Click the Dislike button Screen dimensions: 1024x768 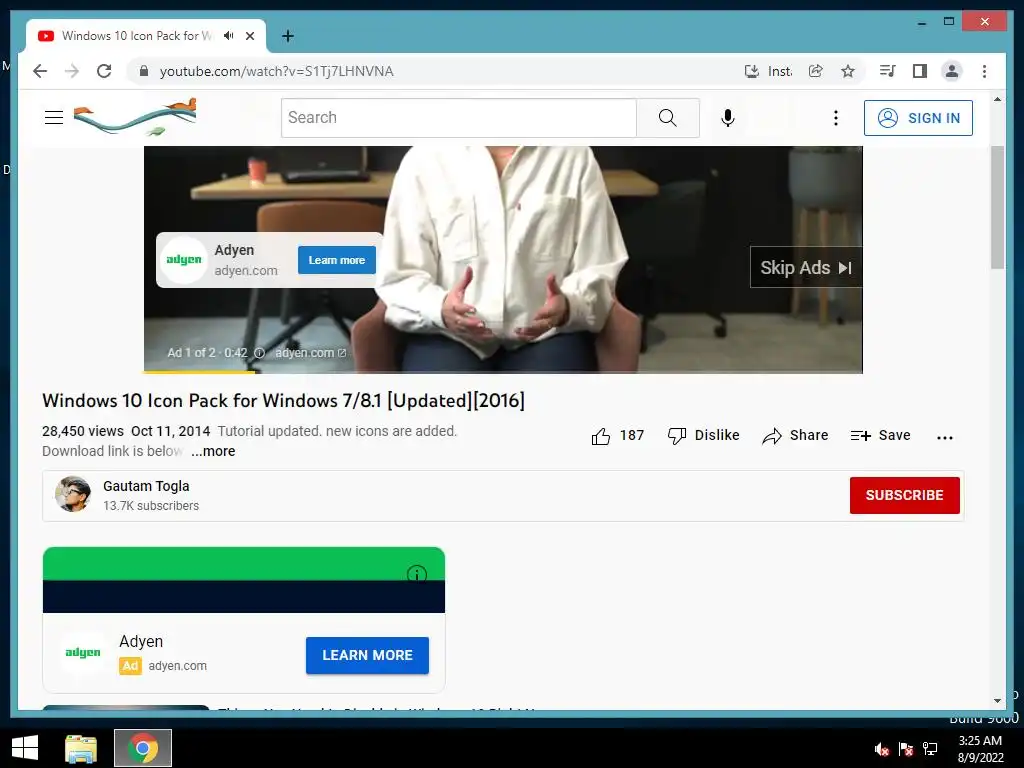[x=703, y=436]
